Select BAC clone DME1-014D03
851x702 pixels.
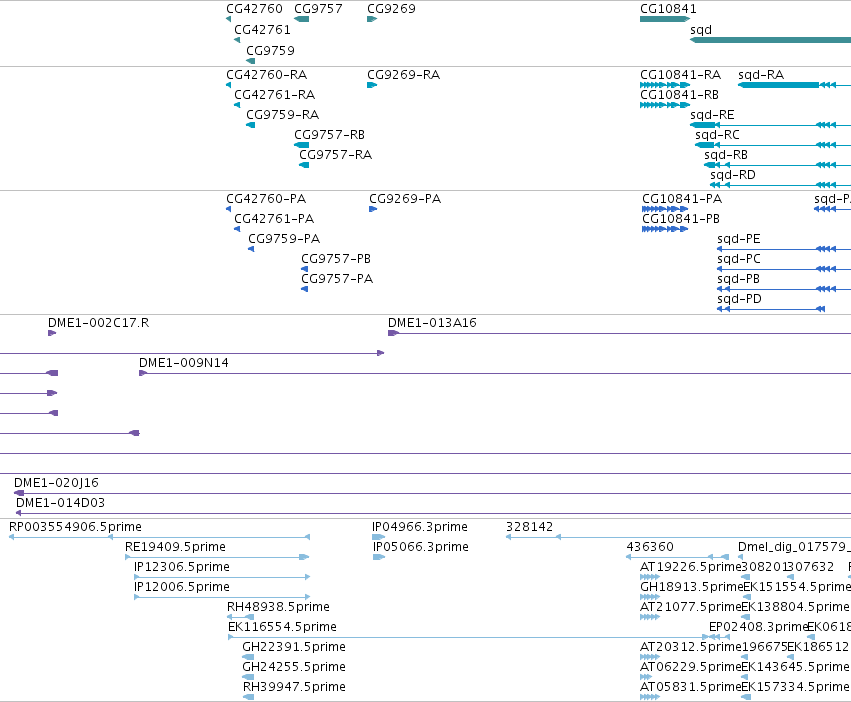60,503
